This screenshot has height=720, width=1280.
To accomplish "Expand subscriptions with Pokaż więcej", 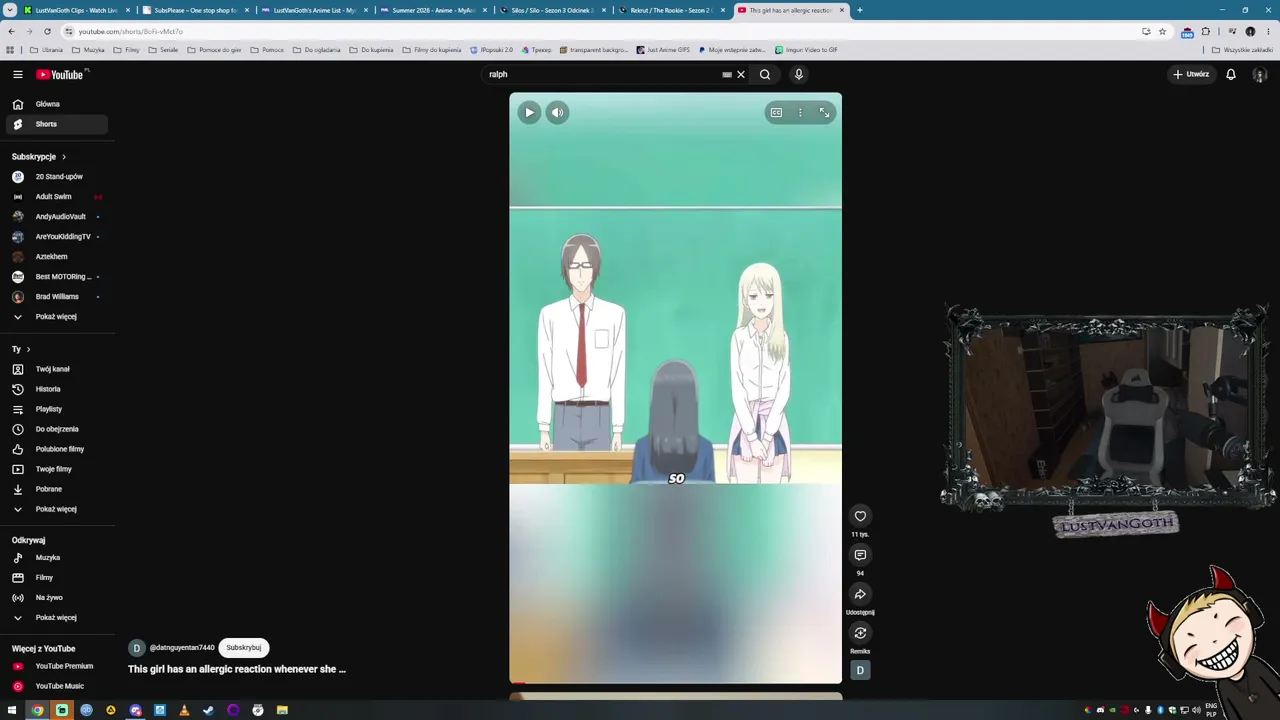I will [x=57, y=317].
